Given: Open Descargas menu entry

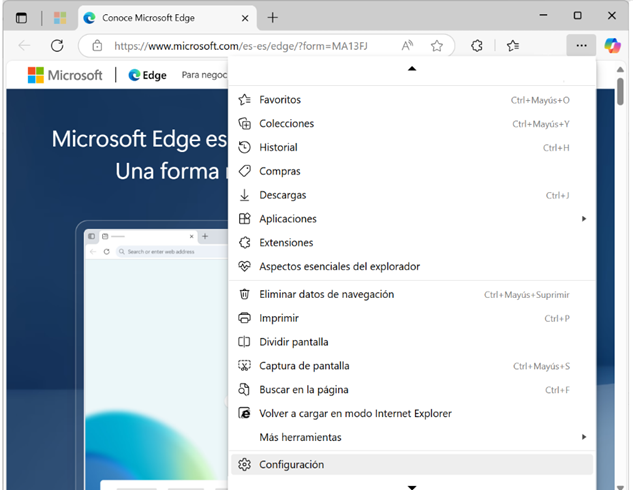Looking at the screenshot, I should click(412, 195).
